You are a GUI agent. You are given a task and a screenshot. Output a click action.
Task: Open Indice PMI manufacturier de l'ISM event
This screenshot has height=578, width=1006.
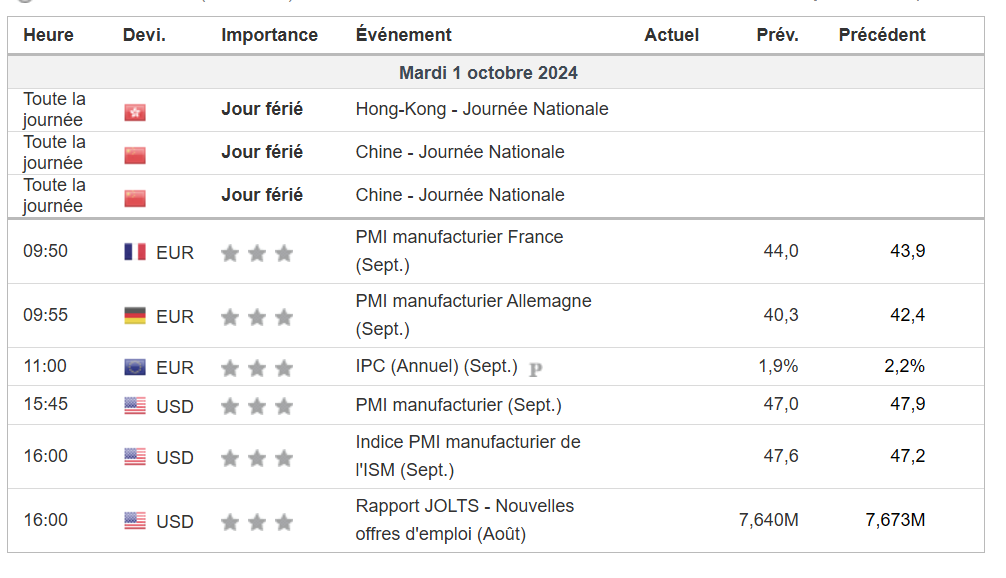(468, 456)
